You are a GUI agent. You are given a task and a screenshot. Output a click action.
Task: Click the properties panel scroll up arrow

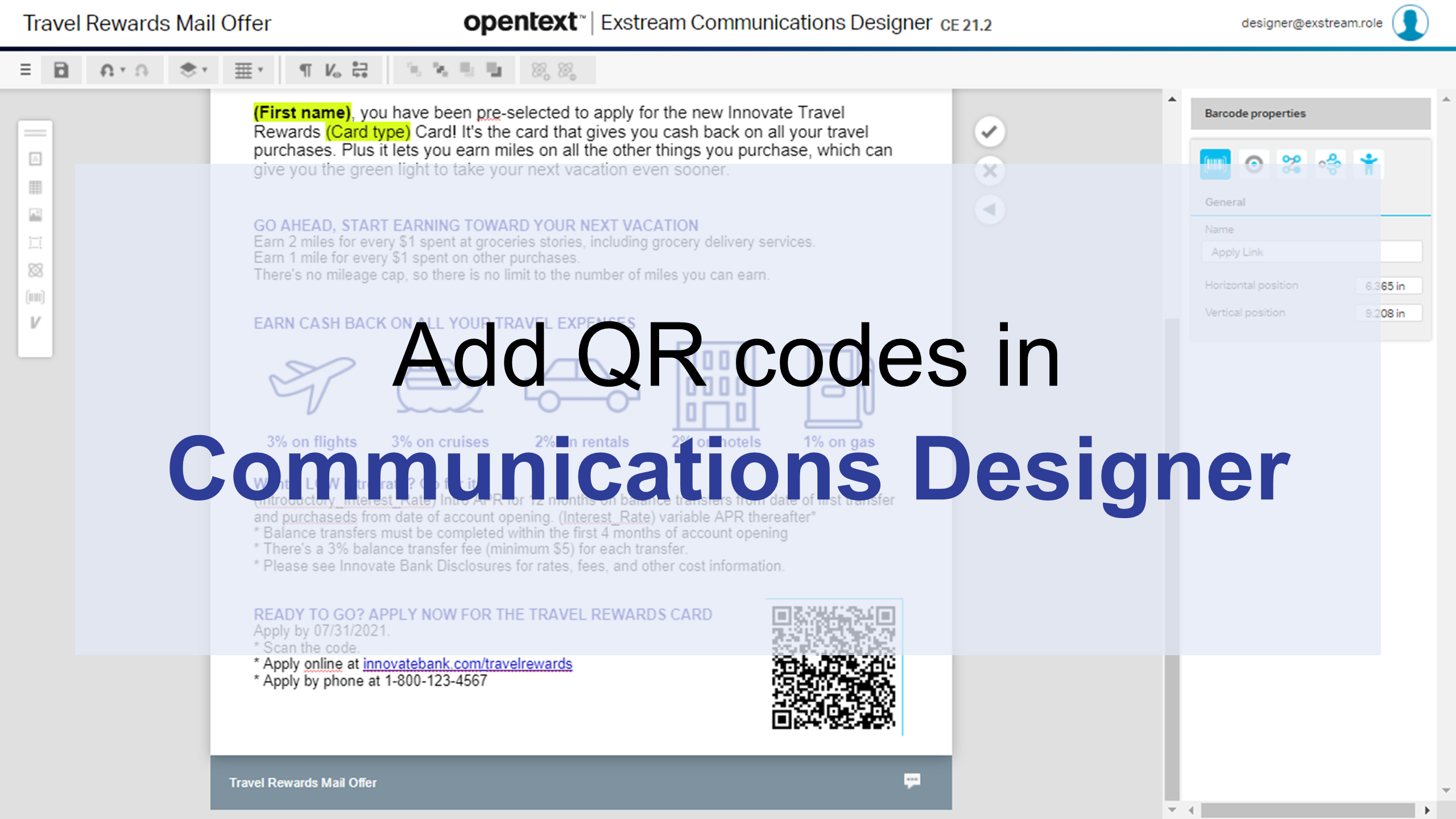tap(1446, 99)
